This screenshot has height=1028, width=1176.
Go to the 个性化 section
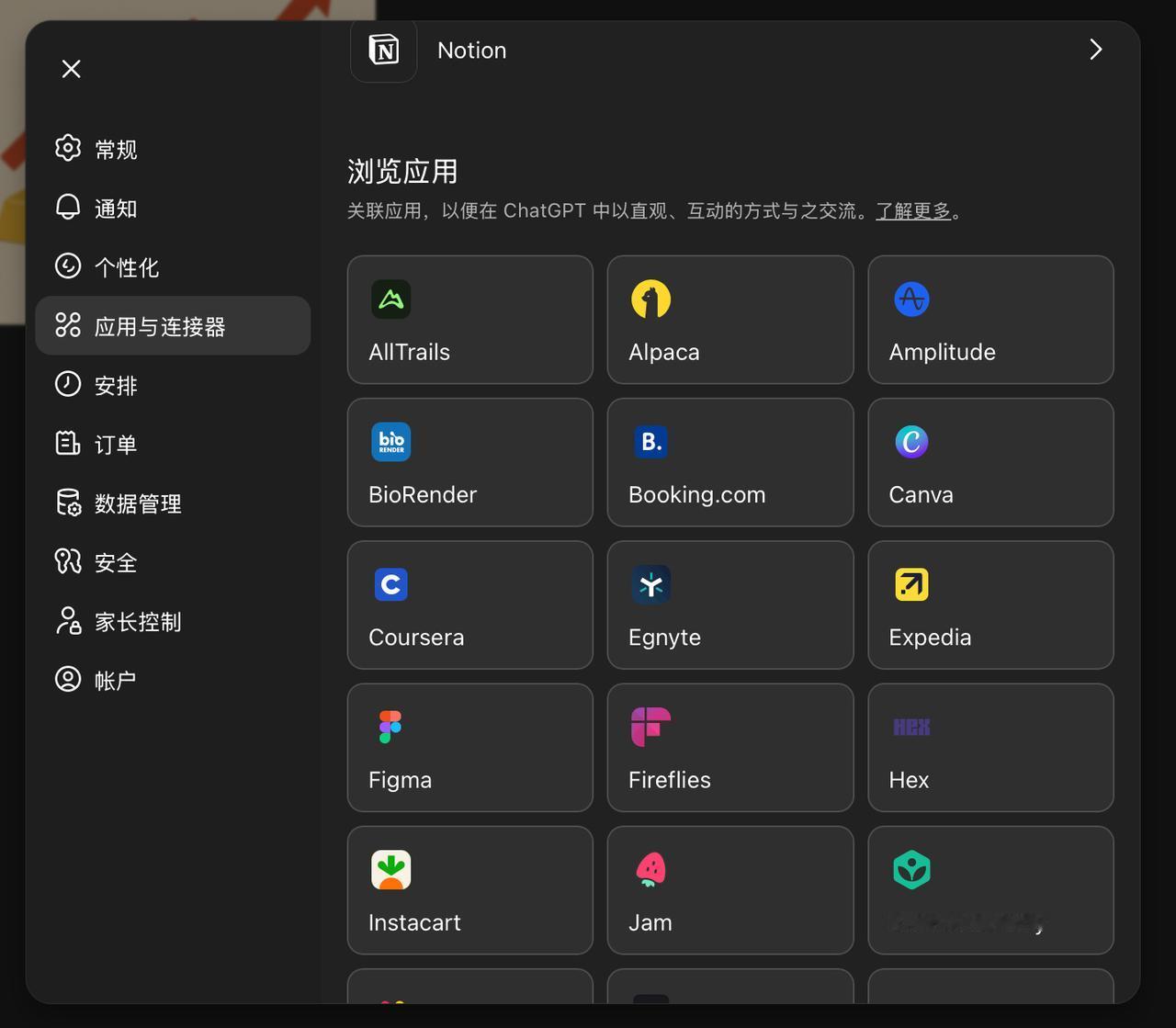click(x=173, y=266)
